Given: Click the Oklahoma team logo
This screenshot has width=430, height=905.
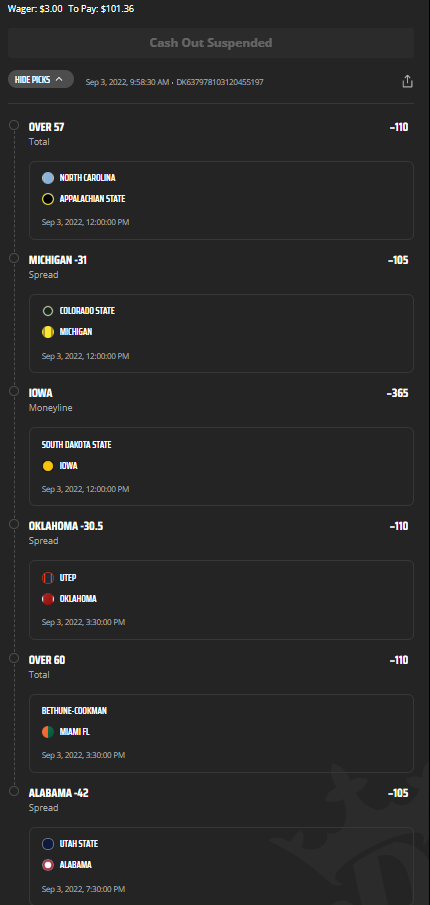Looking at the screenshot, I should tap(48, 599).
